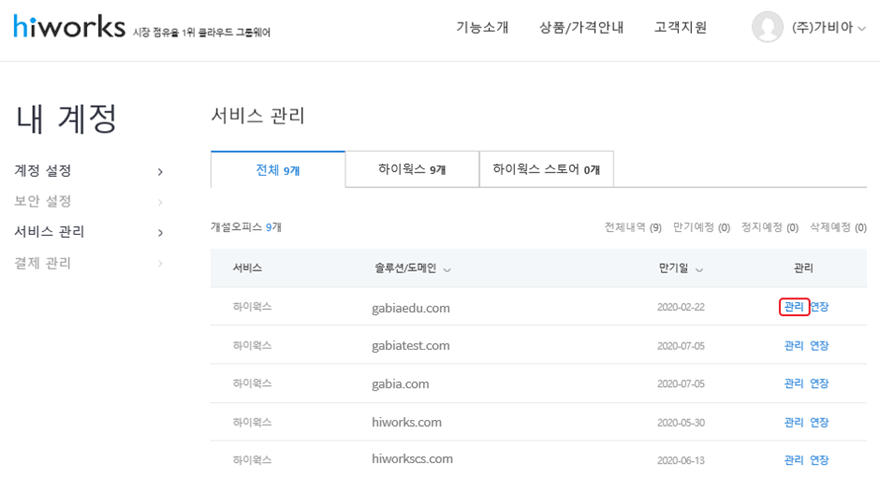The height and width of the screenshot is (478, 880).
Task: Sort by 솔루션/도메인 column header
Action: [411, 269]
